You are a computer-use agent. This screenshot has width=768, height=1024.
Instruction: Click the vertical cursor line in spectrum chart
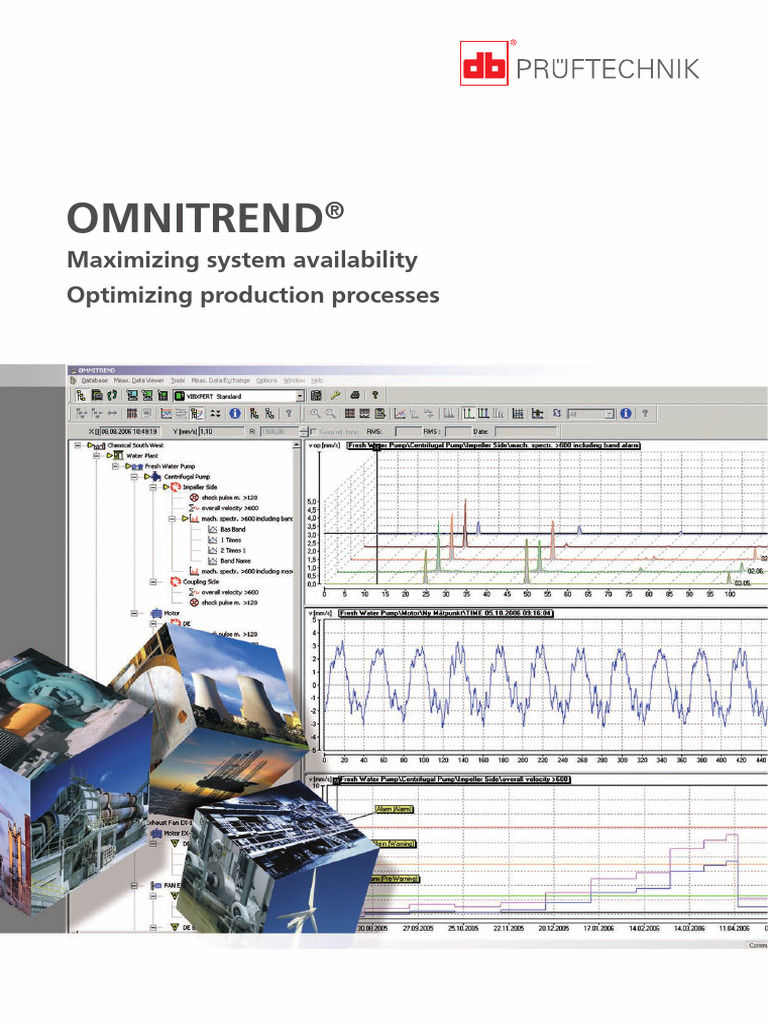377,516
